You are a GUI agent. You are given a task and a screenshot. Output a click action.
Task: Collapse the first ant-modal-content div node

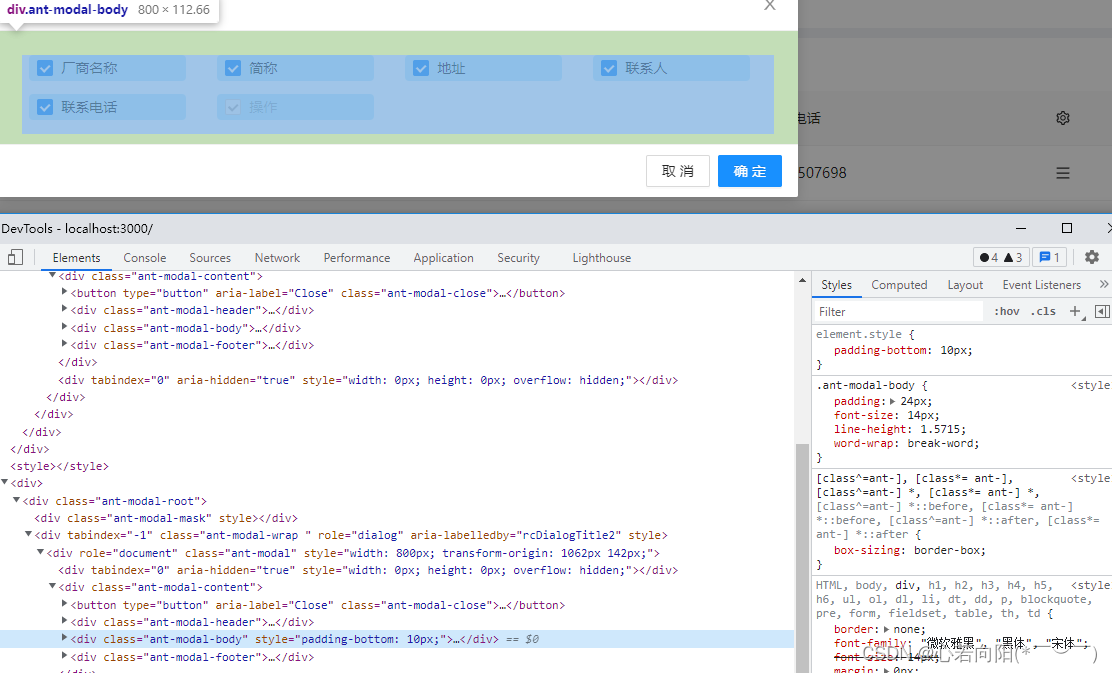click(52, 275)
